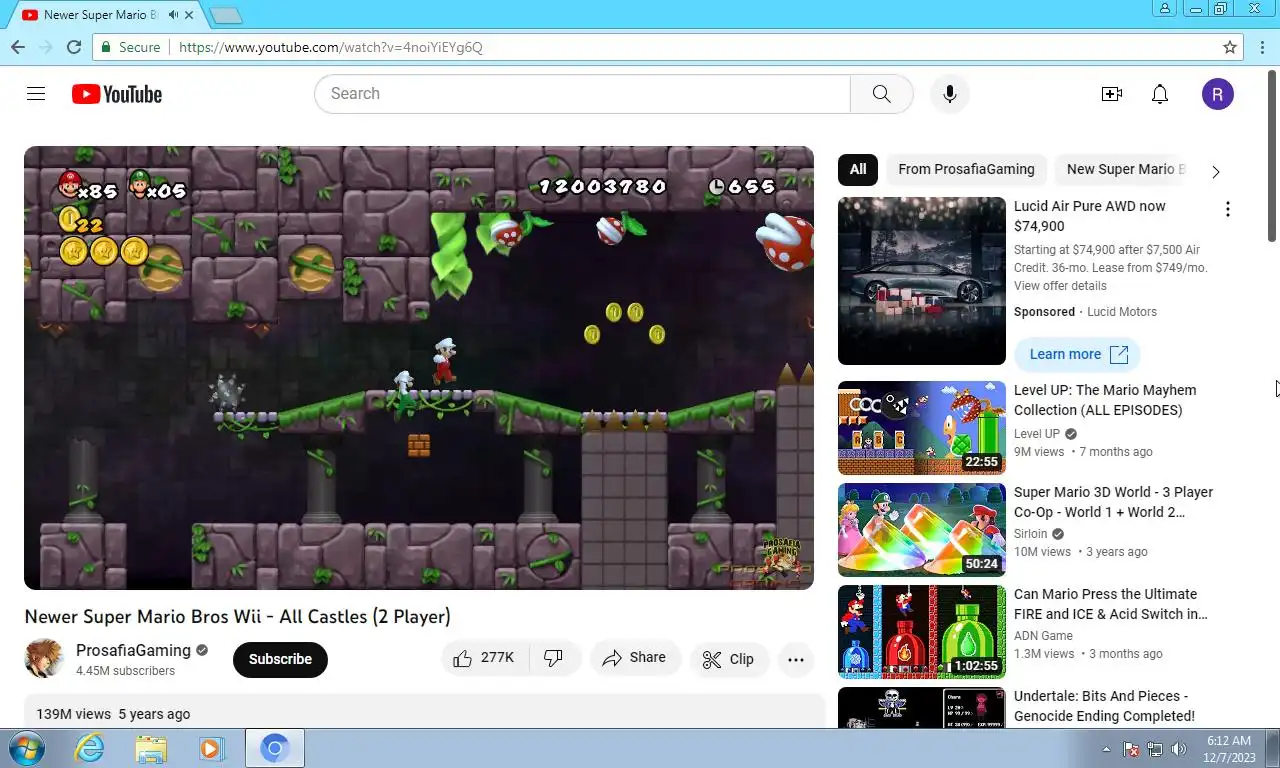Screen dimensions: 1280x768
Task: Show hidden tray icons arrow
Action: tap(1106, 749)
